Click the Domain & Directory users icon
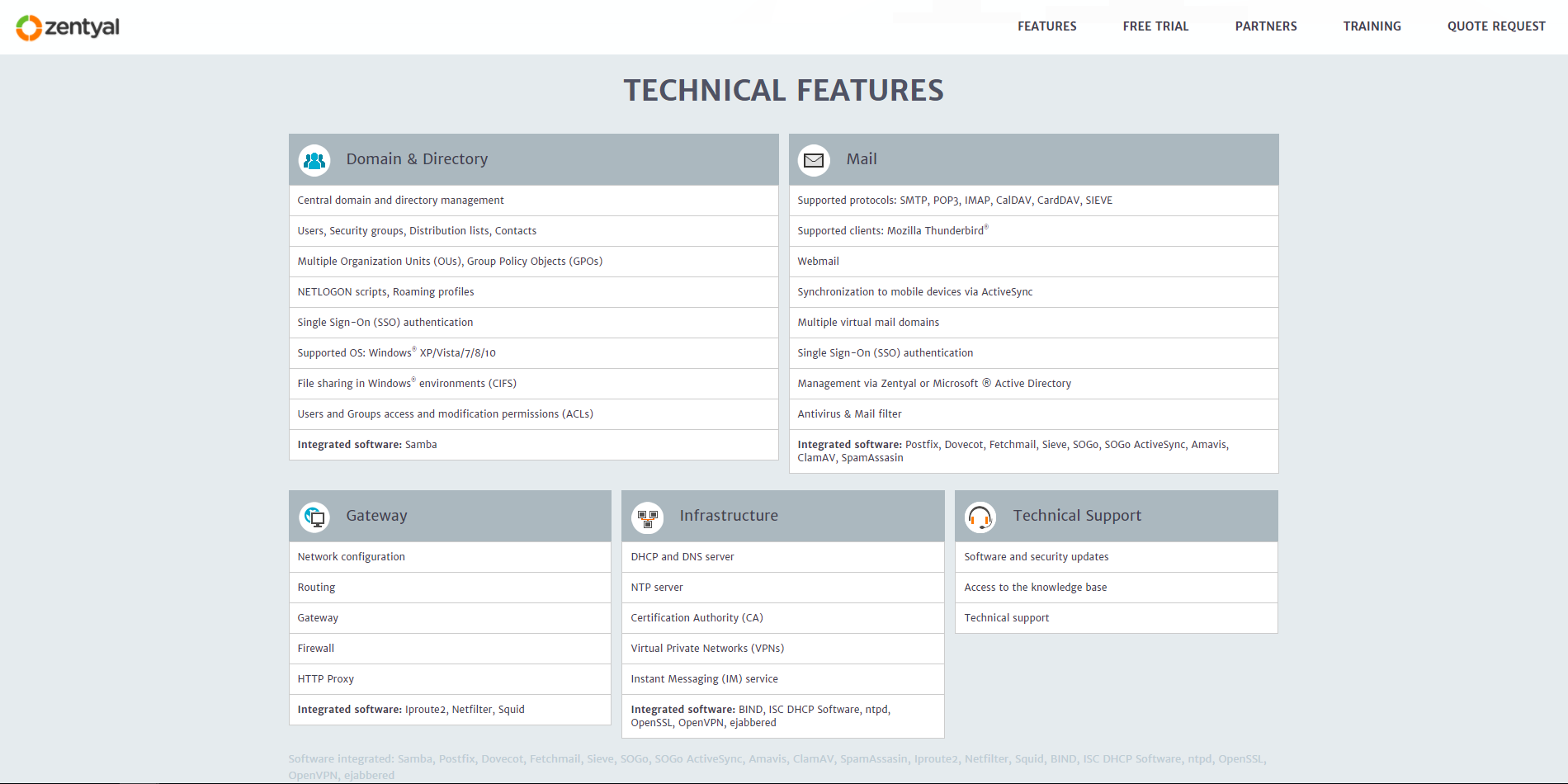Screen dimensions: 1568x784 314,160
